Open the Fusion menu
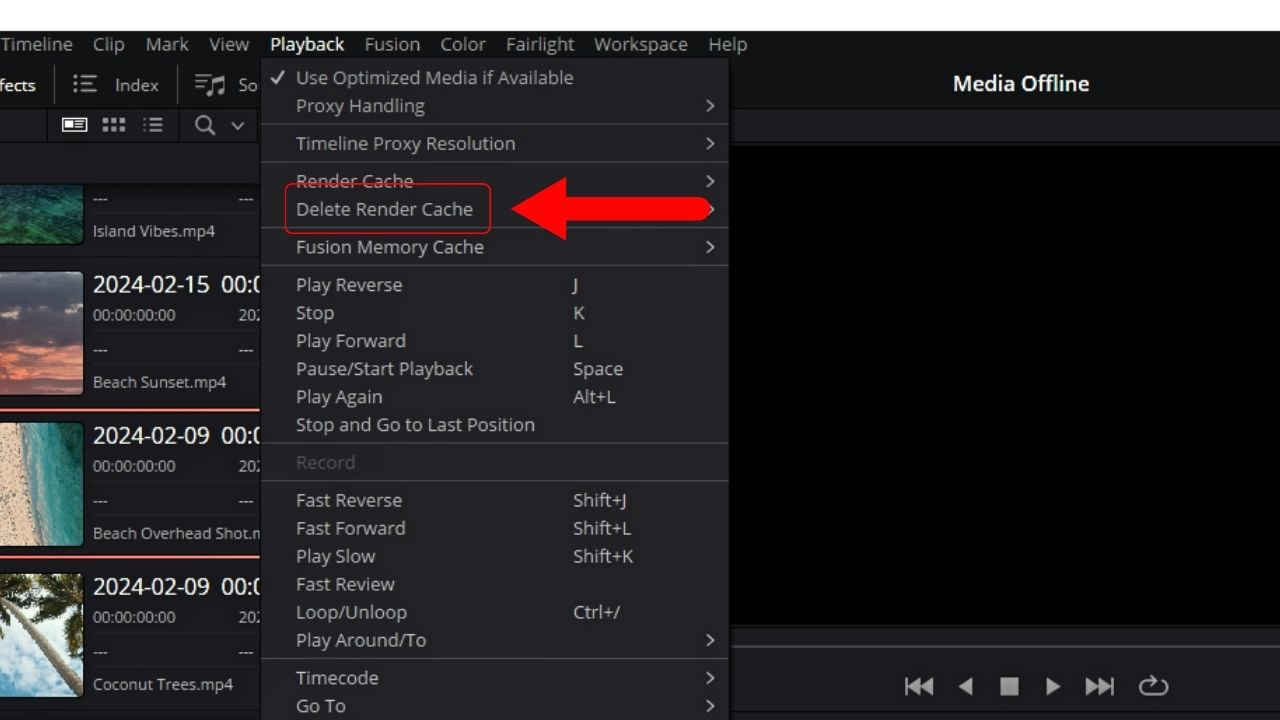The width and height of the screenshot is (1280, 720). tap(392, 44)
